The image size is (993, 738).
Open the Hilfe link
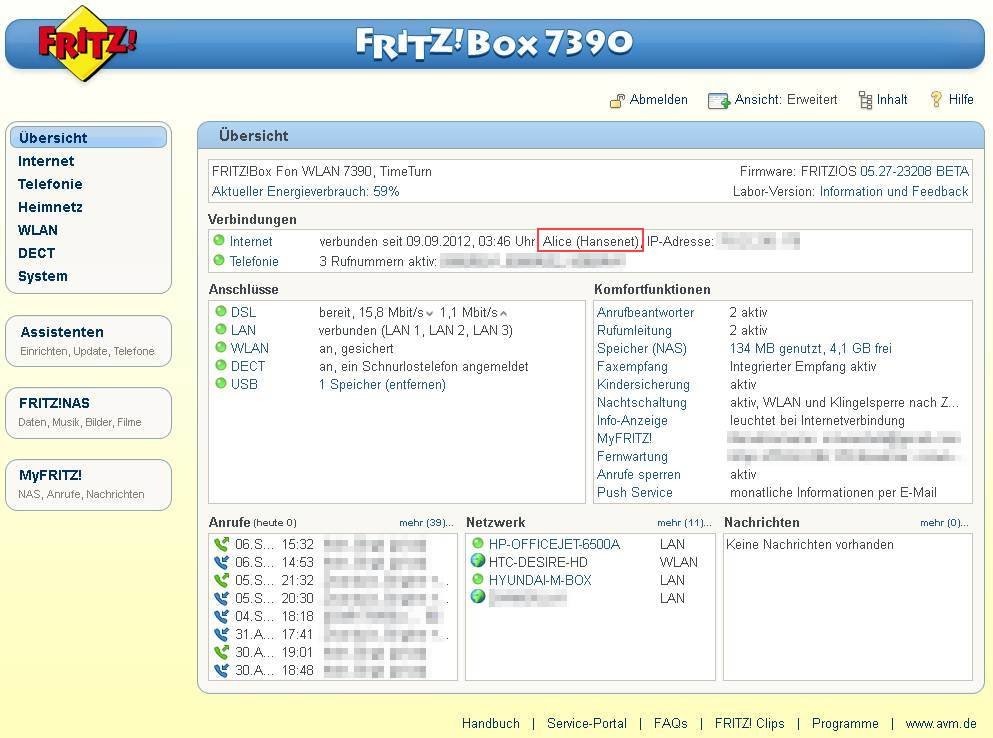[961, 99]
